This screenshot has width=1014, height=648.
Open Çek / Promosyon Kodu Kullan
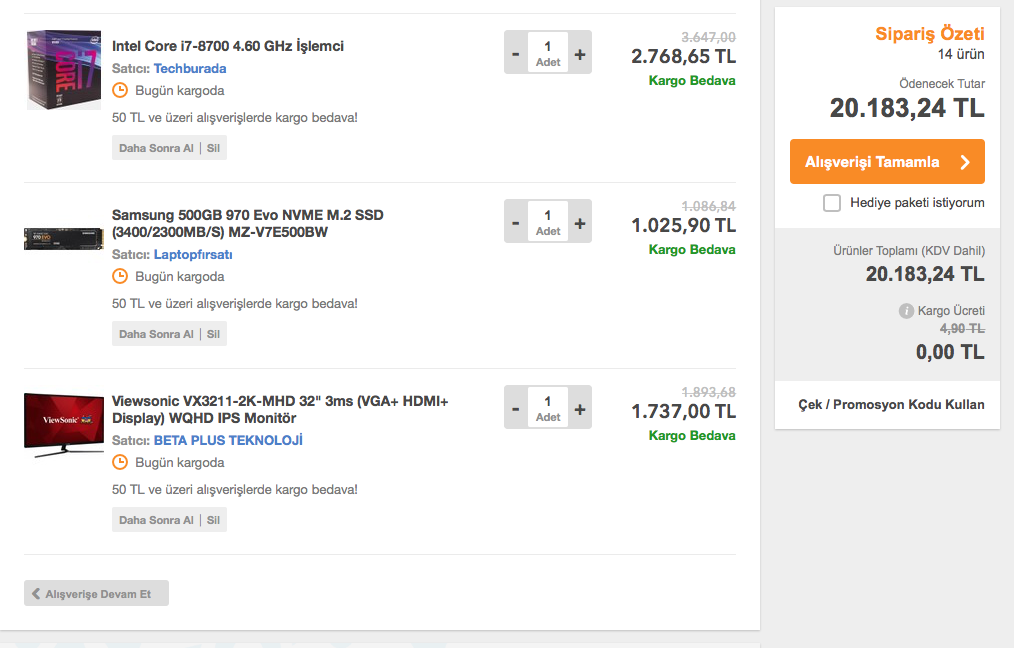point(891,405)
